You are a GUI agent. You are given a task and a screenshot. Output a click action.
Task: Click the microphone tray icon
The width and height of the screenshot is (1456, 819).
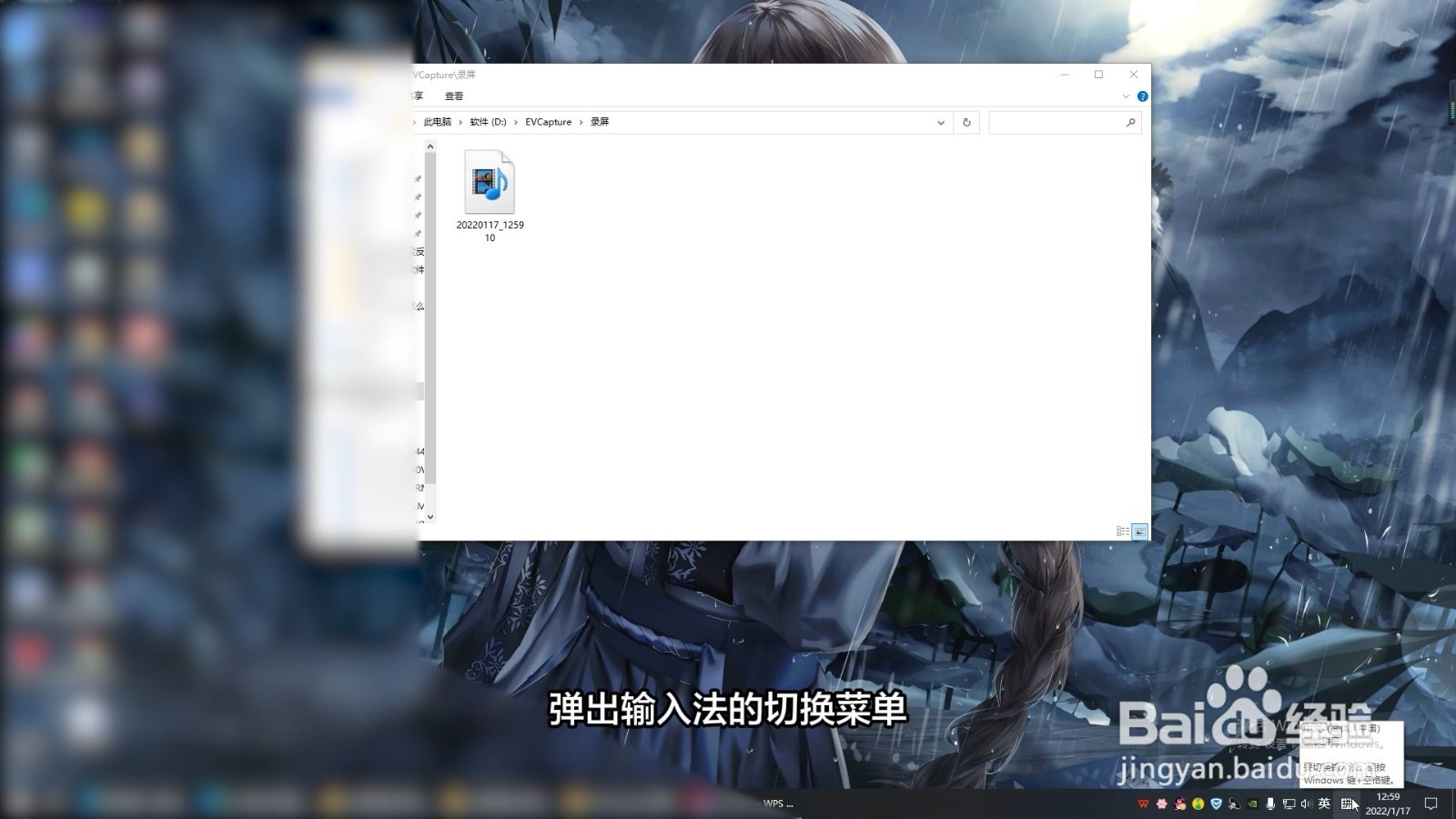tap(1270, 804)
